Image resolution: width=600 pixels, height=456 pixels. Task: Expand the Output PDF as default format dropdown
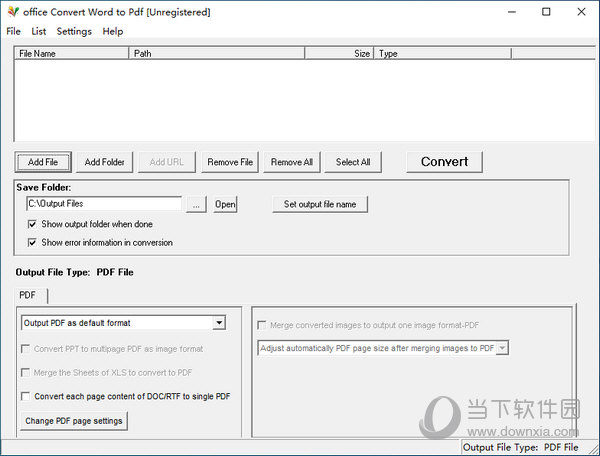click(219, 323)
